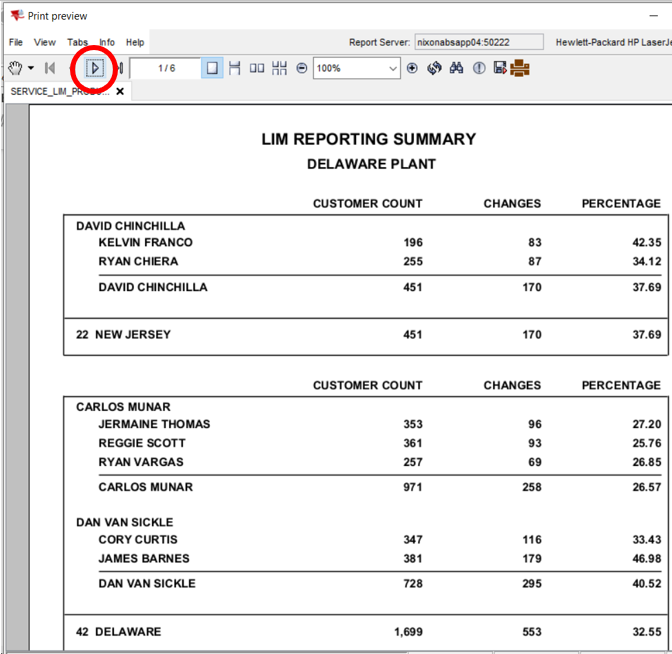This screenshot has height=654, width=672.
Task: Advance to the next page
Action: pyautogui.click(x=95, y=68)
